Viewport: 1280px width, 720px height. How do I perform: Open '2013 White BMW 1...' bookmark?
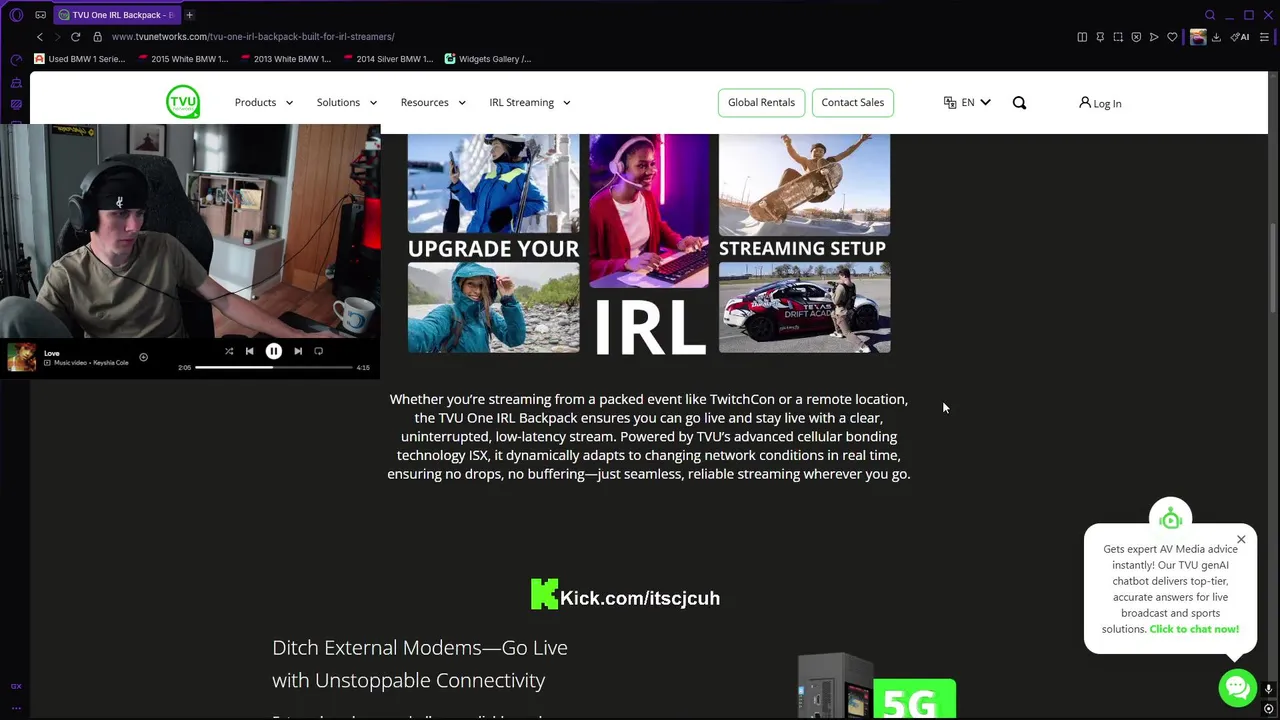(286, 59)
